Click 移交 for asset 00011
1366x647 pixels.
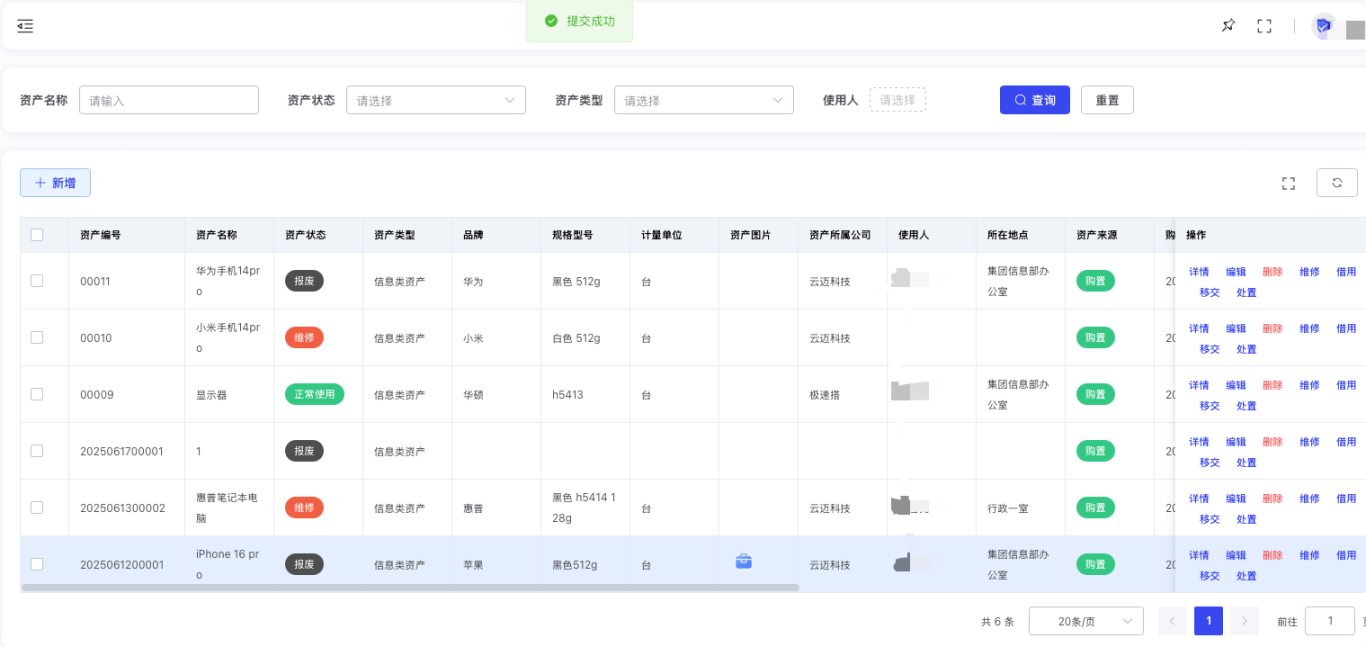pos(1210,293)
